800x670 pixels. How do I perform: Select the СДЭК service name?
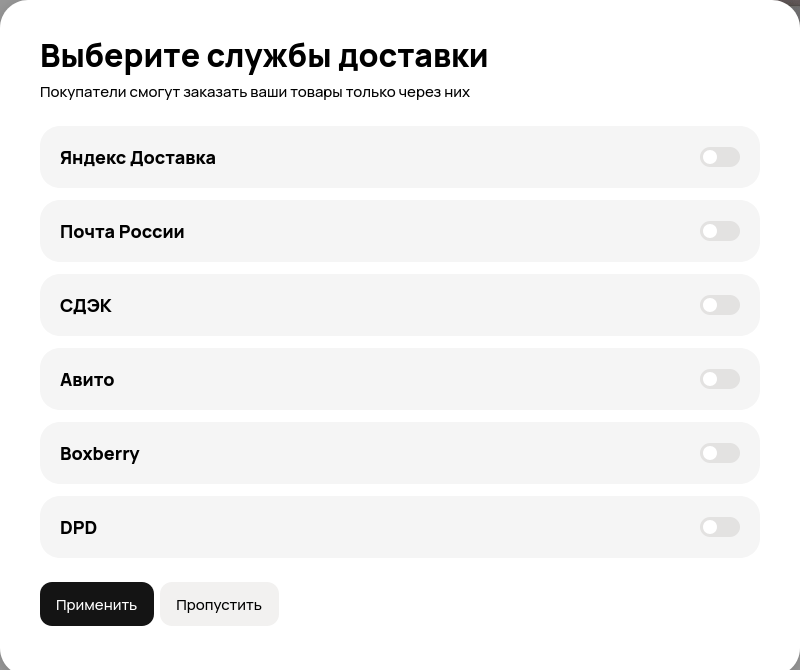click(x=86, y=306)
